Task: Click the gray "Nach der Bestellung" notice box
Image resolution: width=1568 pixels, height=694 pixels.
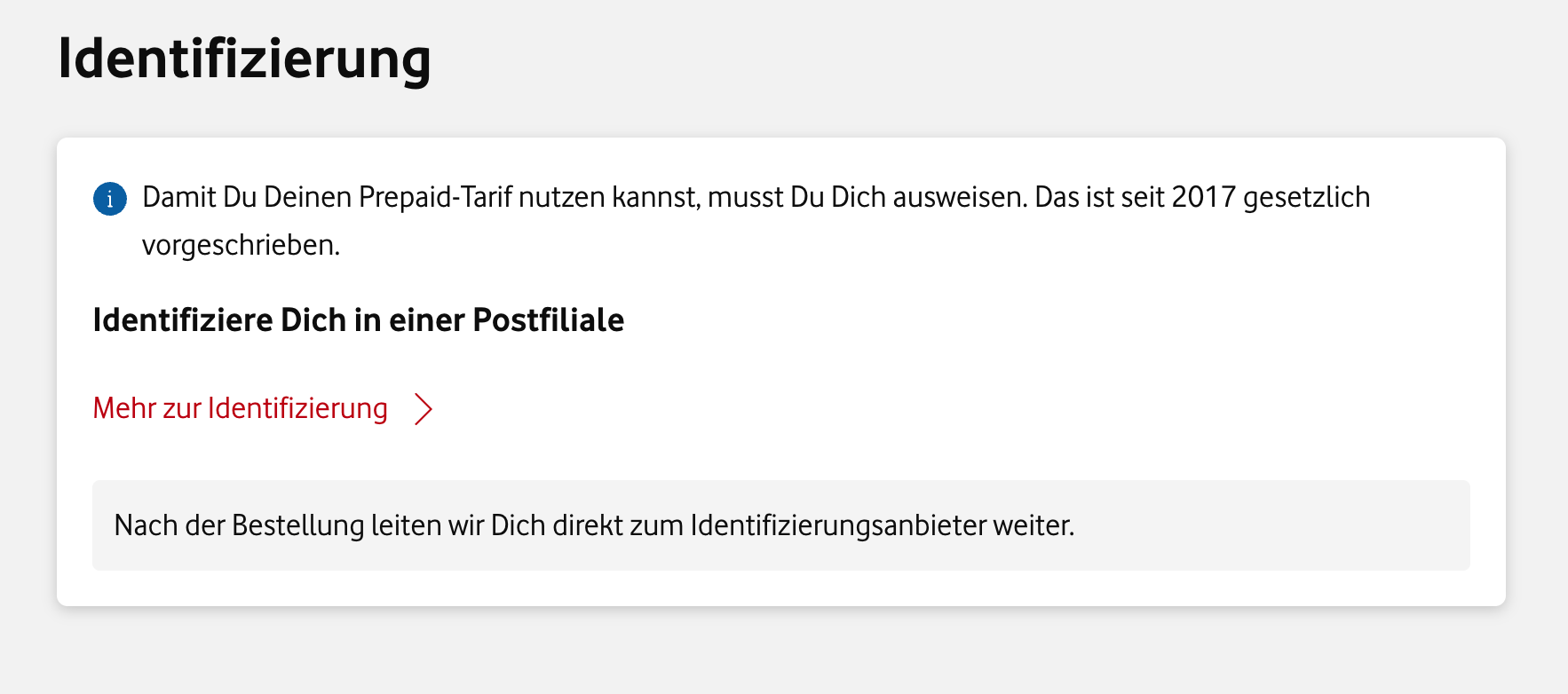Action: [780, 525]
